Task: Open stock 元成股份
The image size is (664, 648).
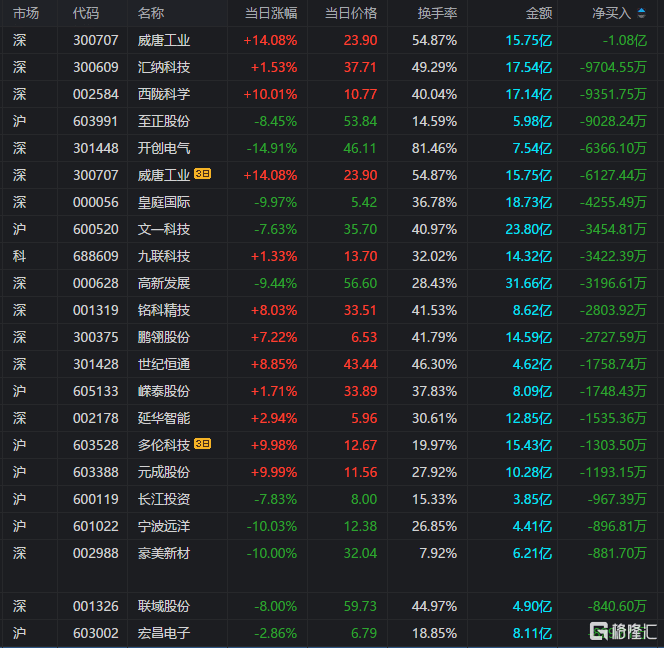Action: tap(164, 472)
